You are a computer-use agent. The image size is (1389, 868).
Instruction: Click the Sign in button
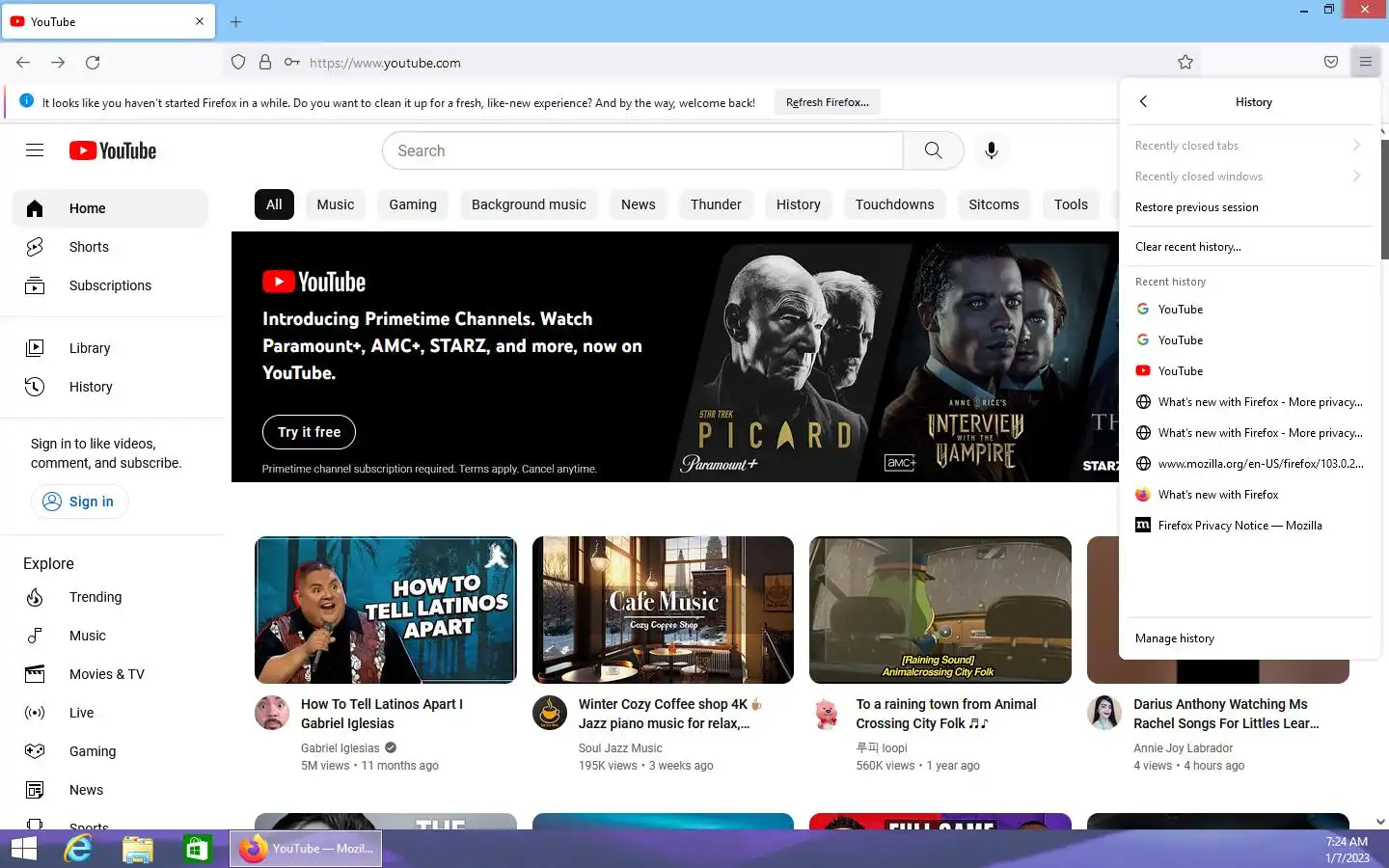click(79, 502)
